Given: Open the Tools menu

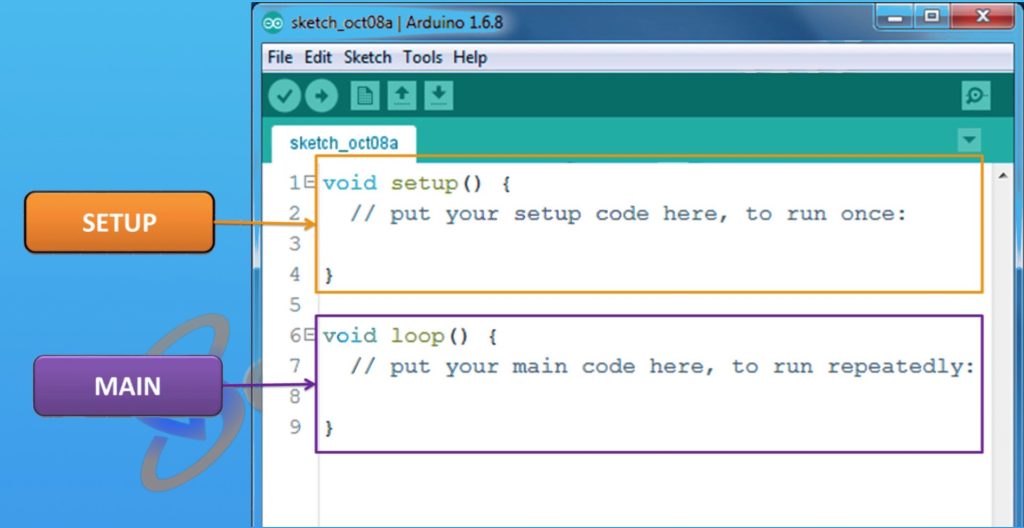Looking at the screenshot, I should [422, 58].
